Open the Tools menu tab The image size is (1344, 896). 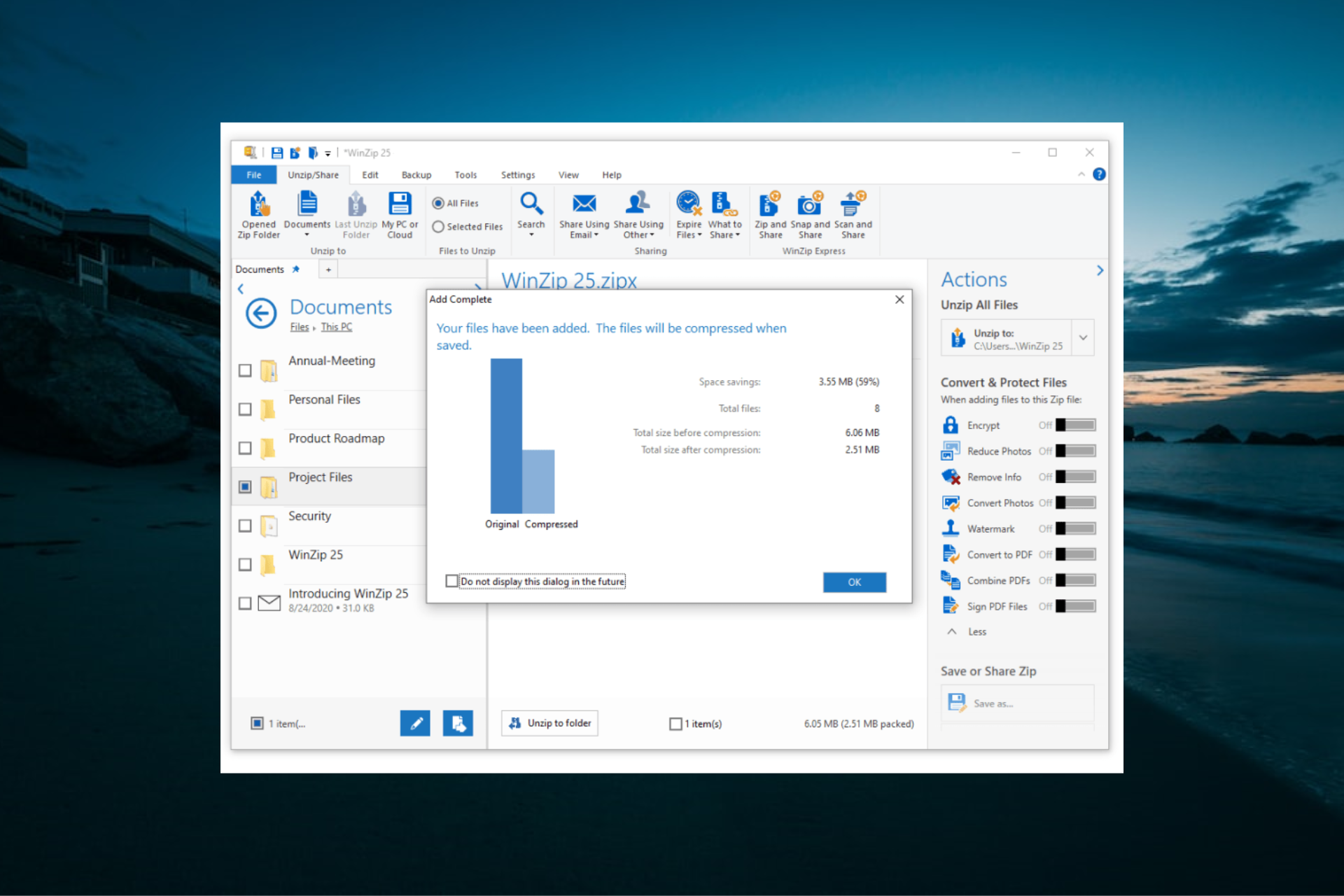click(465, 174)
